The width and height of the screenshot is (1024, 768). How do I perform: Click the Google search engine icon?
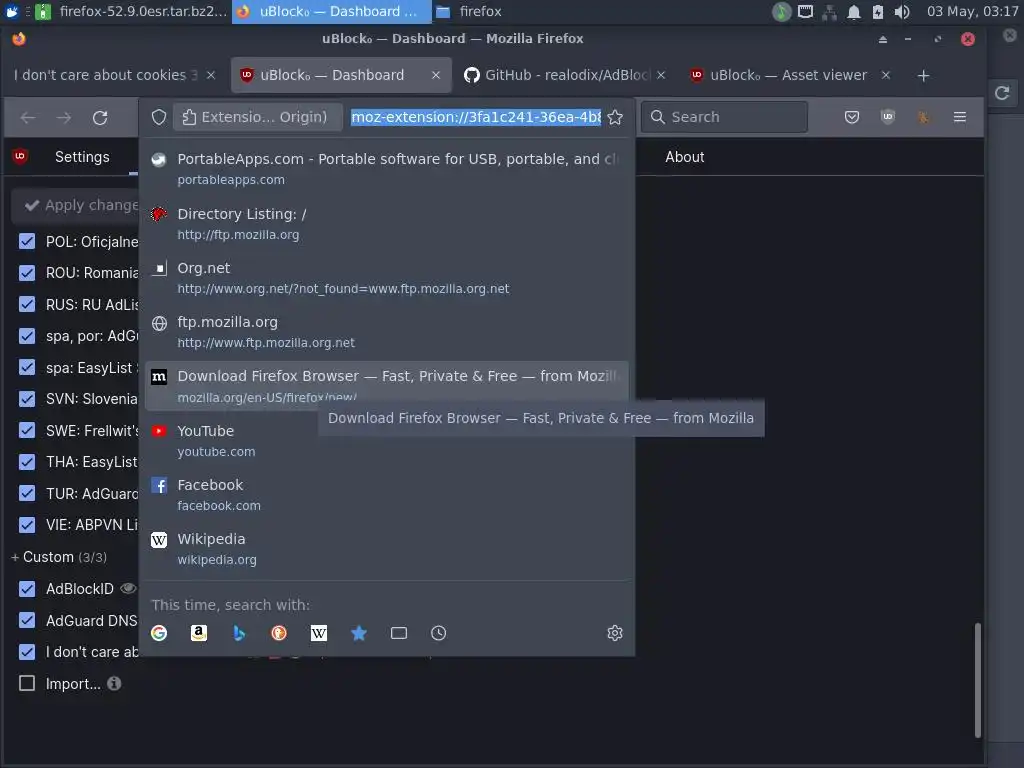159,633
